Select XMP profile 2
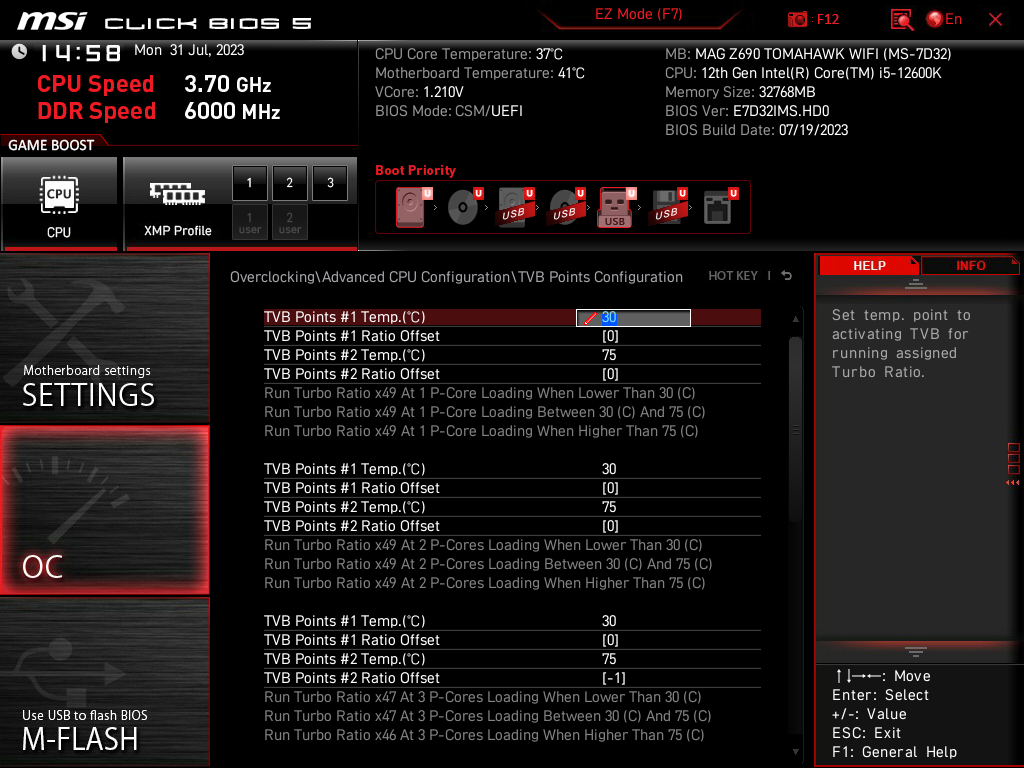Image resolution: width=1024 pixels, height=768 pixels. pos(289,183)
